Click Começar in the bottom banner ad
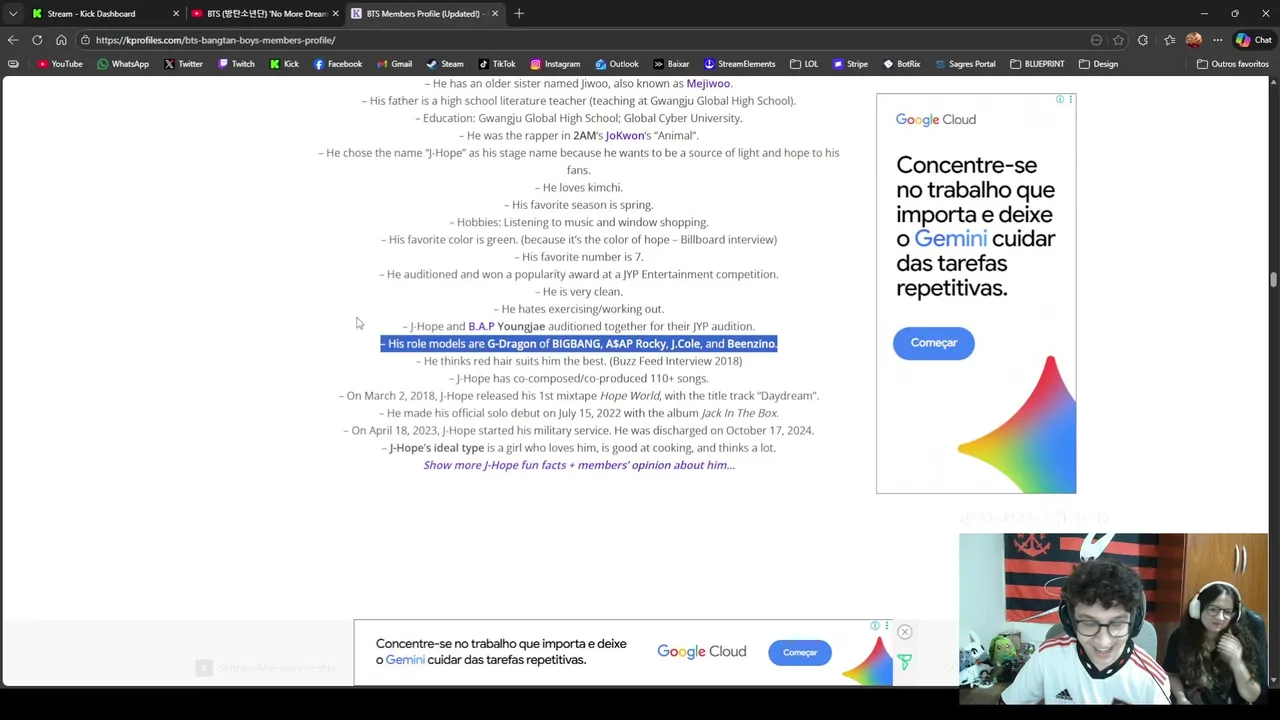The image size is (1280, 720). pos(799,652)
